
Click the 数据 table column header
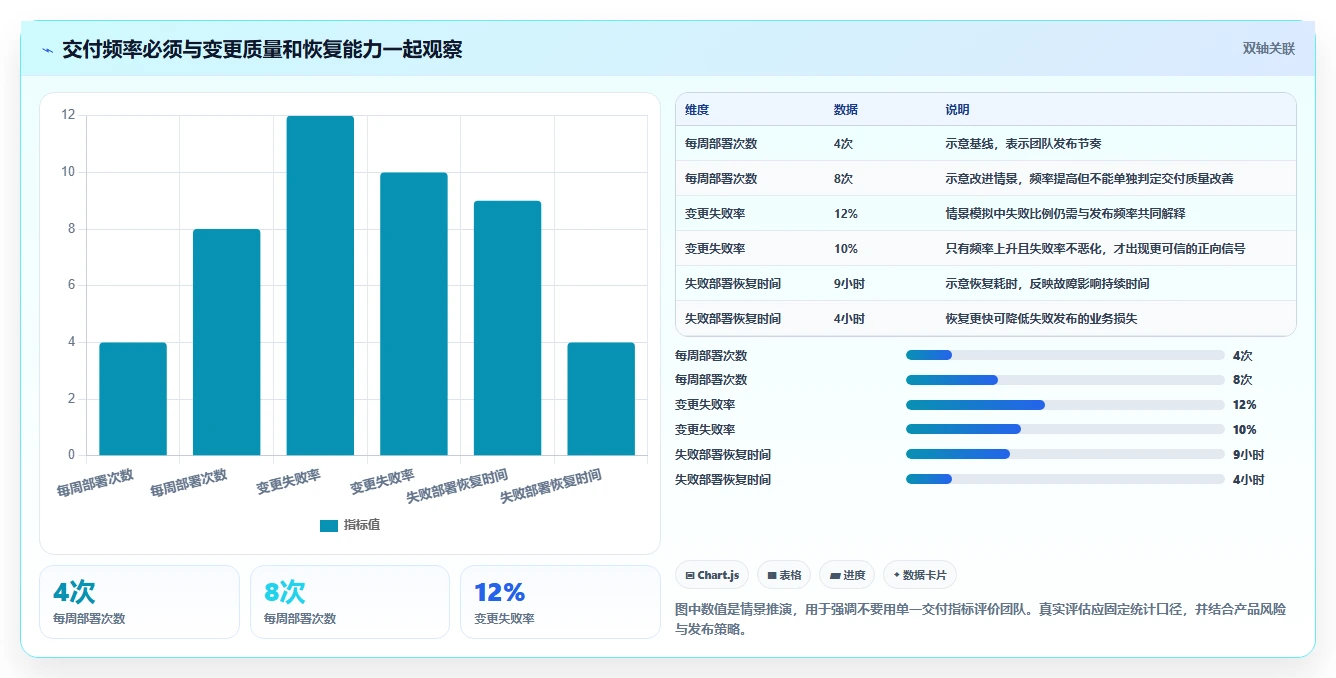point(845,110)
